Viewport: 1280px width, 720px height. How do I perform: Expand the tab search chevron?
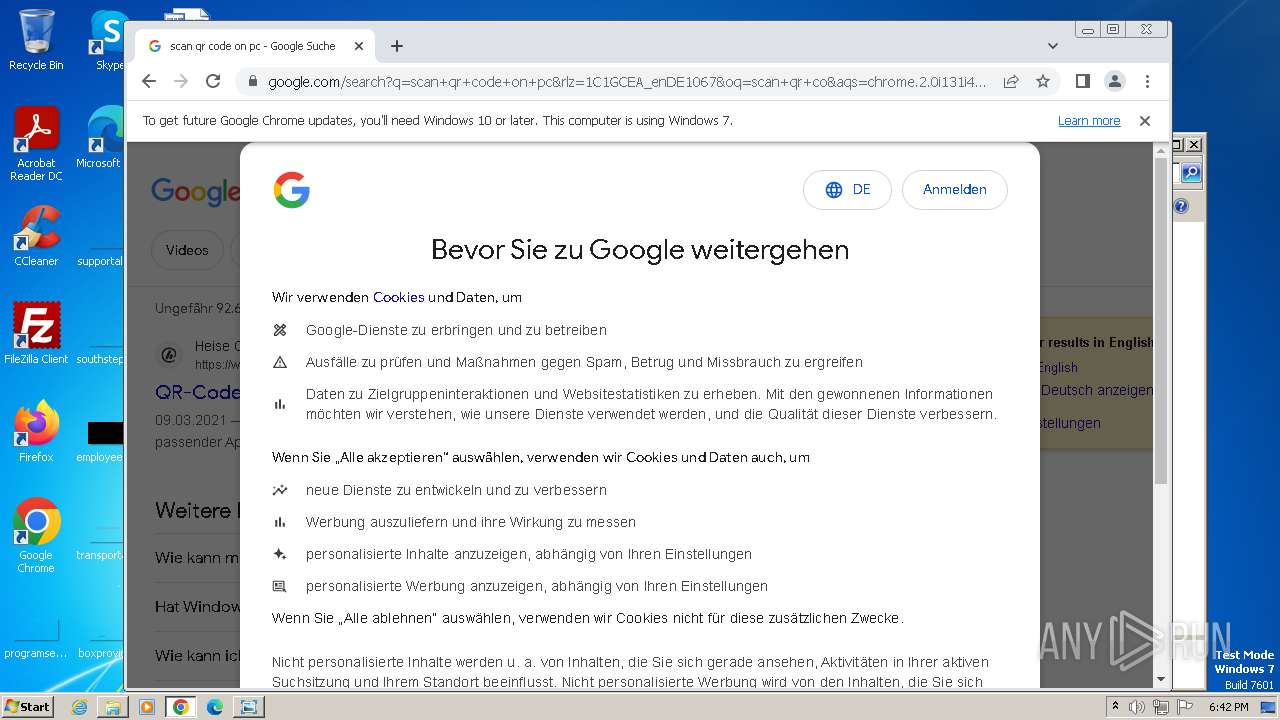tap(1053, 46)
